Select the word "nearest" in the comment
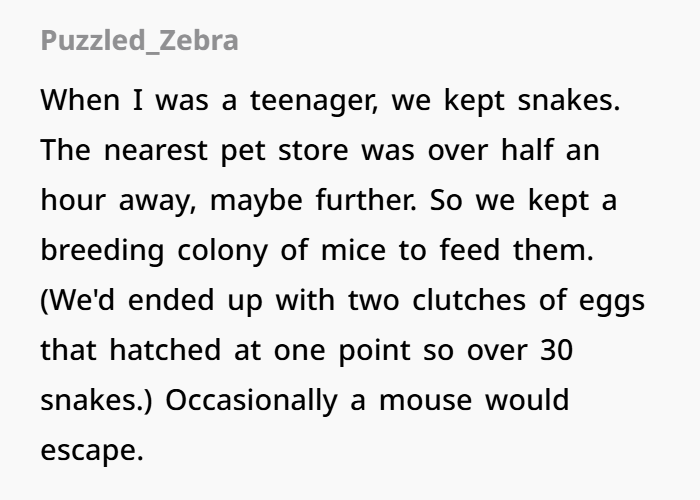 (x=155, y=150)
